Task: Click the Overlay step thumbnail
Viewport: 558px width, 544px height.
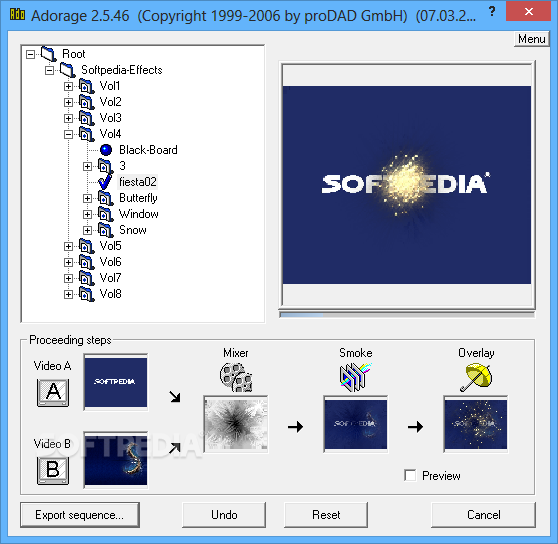Action: click(476, 424)
